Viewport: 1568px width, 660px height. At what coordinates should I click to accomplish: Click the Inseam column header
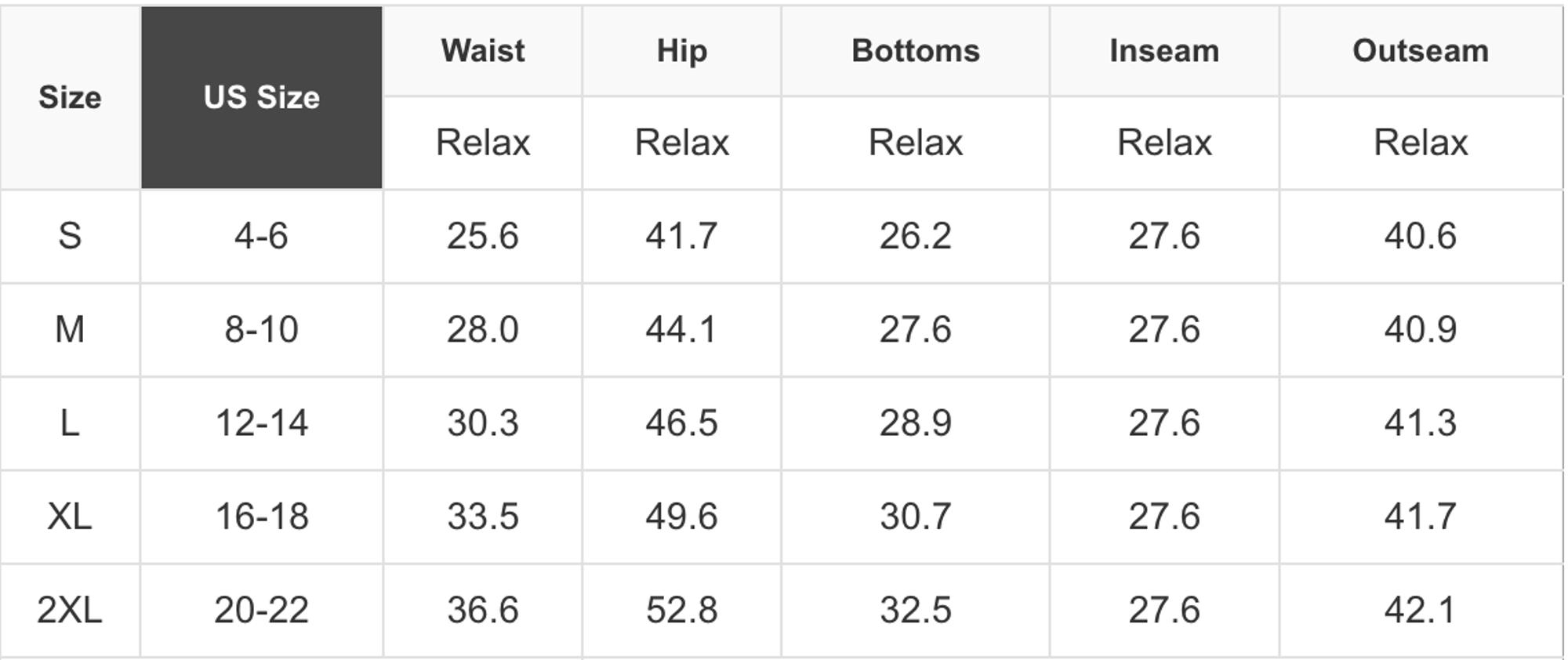(x=1164, y=51)
